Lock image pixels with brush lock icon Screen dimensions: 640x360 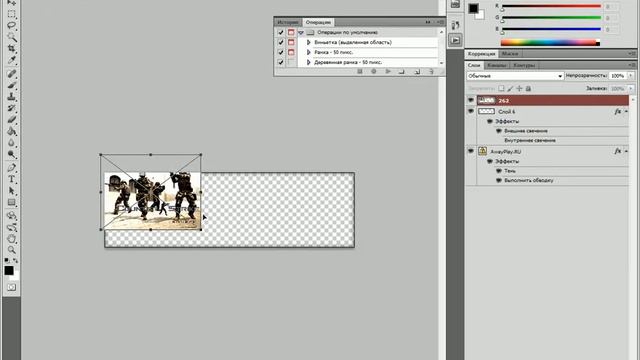click(510, 88)
